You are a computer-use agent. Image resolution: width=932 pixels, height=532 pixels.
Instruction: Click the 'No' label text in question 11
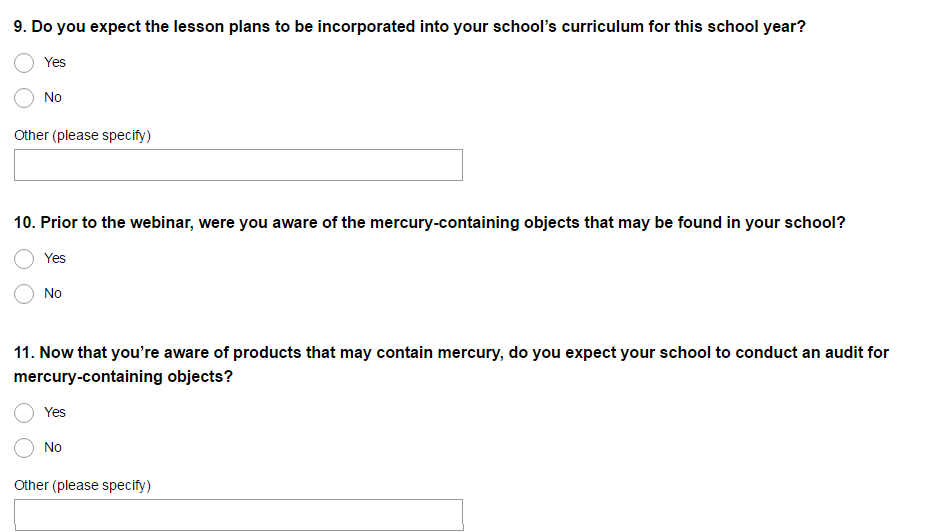pyautogui.click(x=53, y=447)
